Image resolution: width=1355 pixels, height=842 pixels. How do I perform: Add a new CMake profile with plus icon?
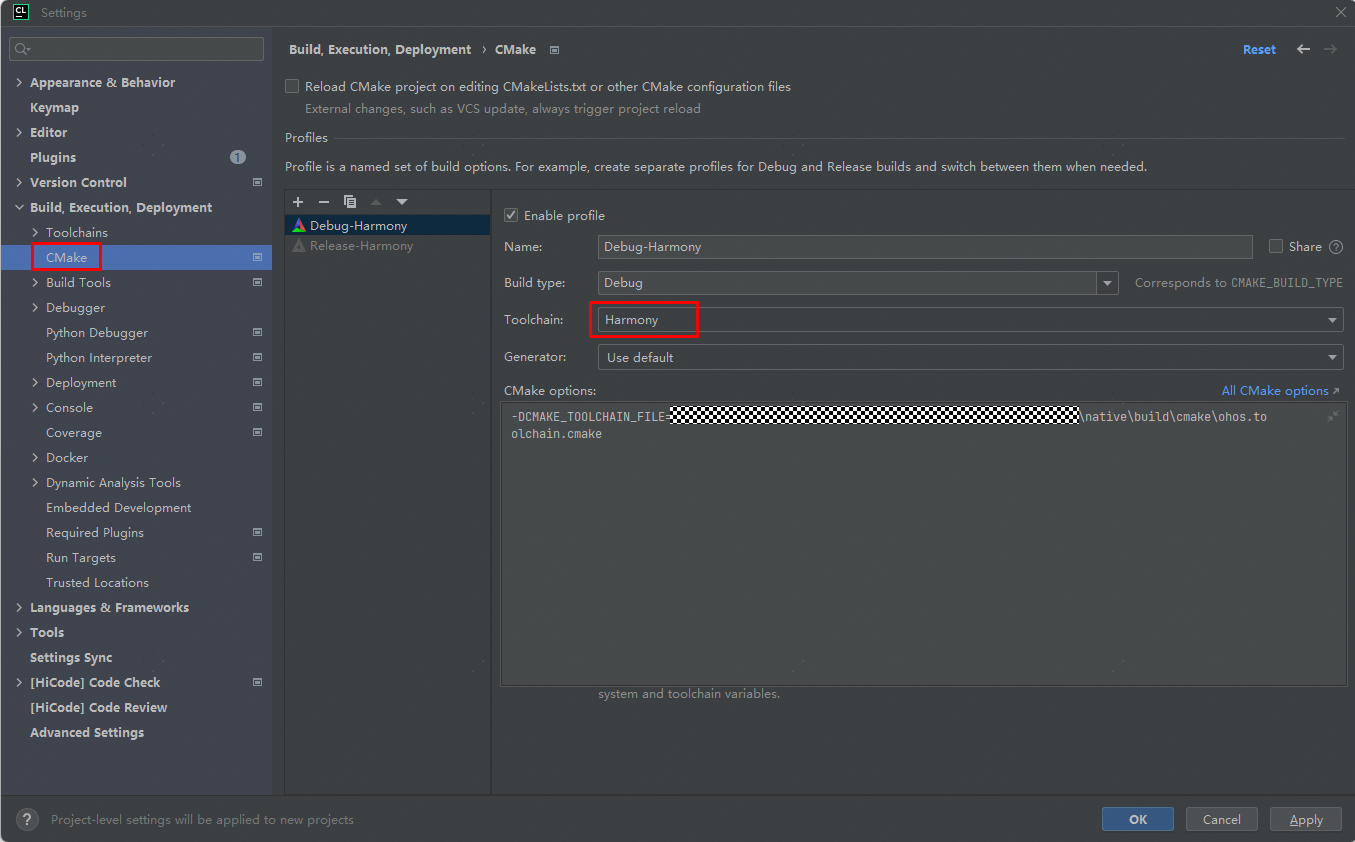pyautogui.click(x=298, y=202)
